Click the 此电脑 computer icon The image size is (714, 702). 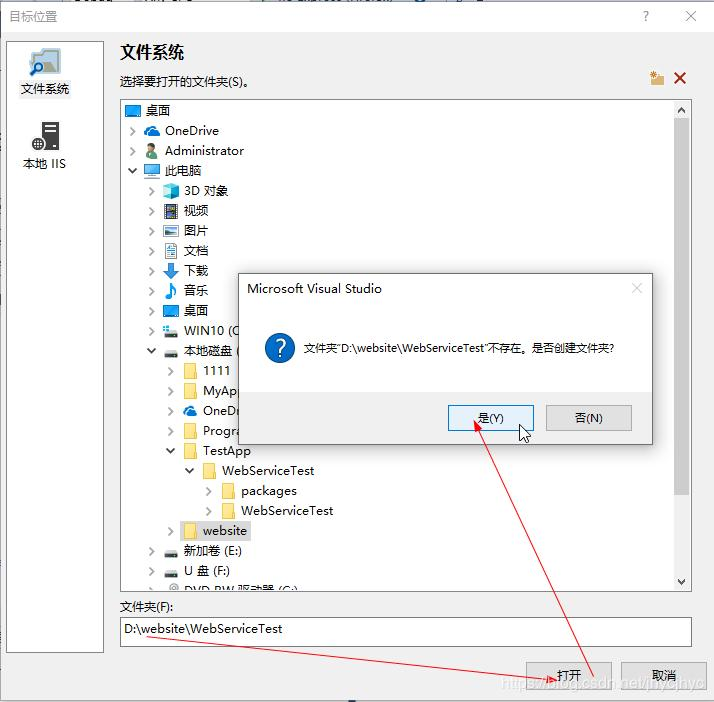tap(152, 171)
